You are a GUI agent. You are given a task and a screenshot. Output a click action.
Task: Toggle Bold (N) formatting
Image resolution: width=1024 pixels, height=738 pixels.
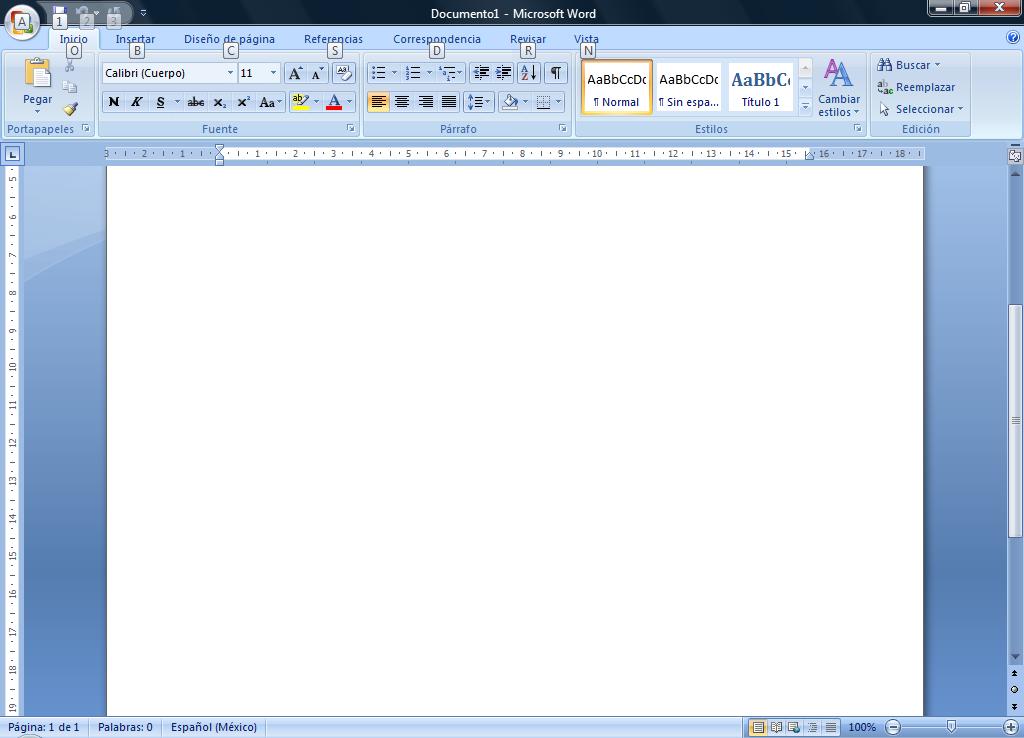click(114, 103)
